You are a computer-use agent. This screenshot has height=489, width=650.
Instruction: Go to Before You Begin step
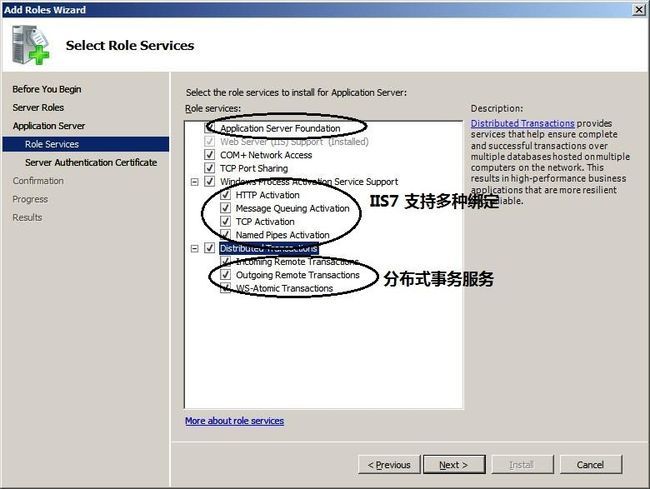[x=47, y=89]
